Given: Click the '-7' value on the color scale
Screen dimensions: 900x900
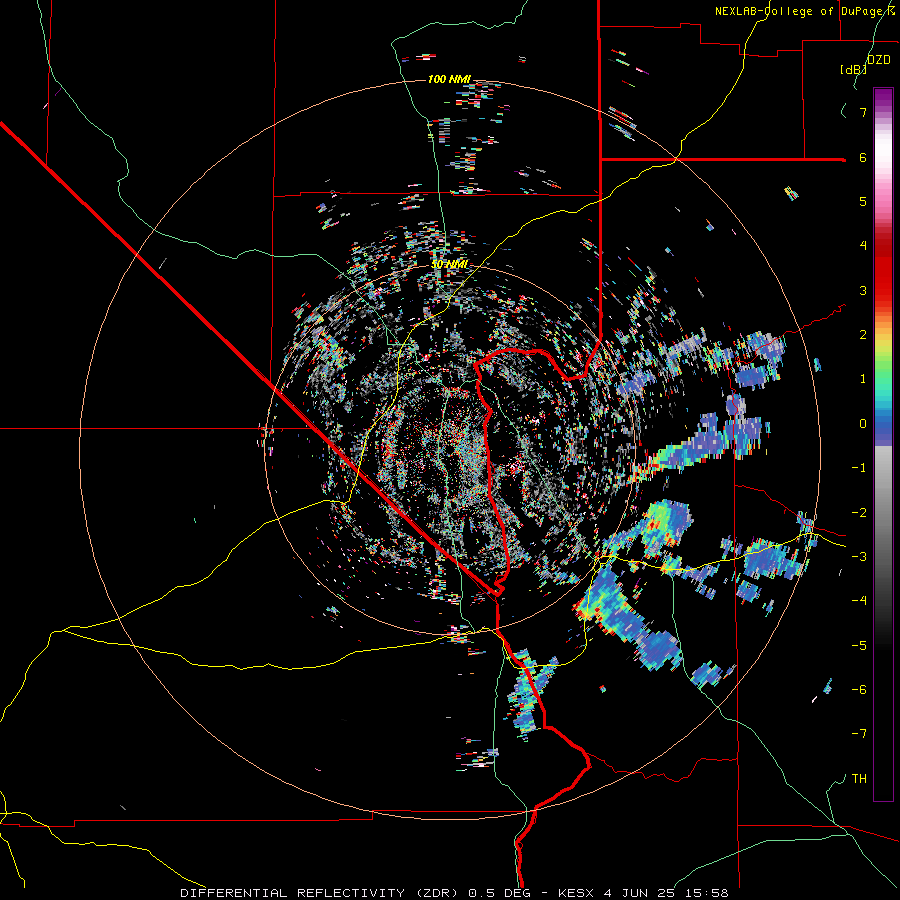Looking at the screenshot, I should tap(859, 734).
